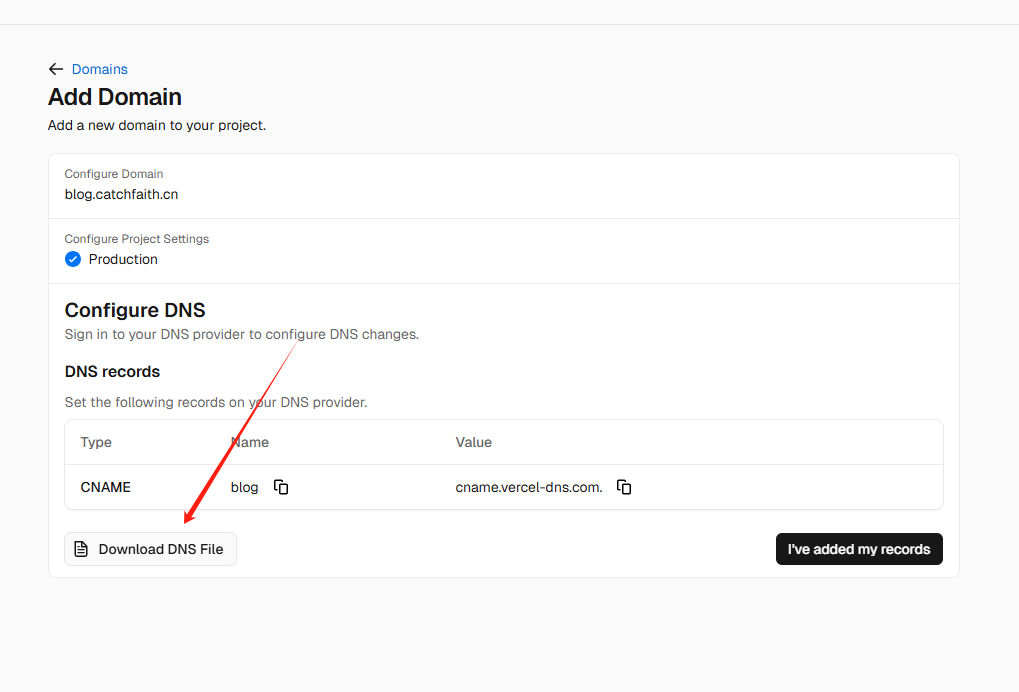Click the Name column header
Viewport: 1019px width, 692px height.
tap(250, 442)
